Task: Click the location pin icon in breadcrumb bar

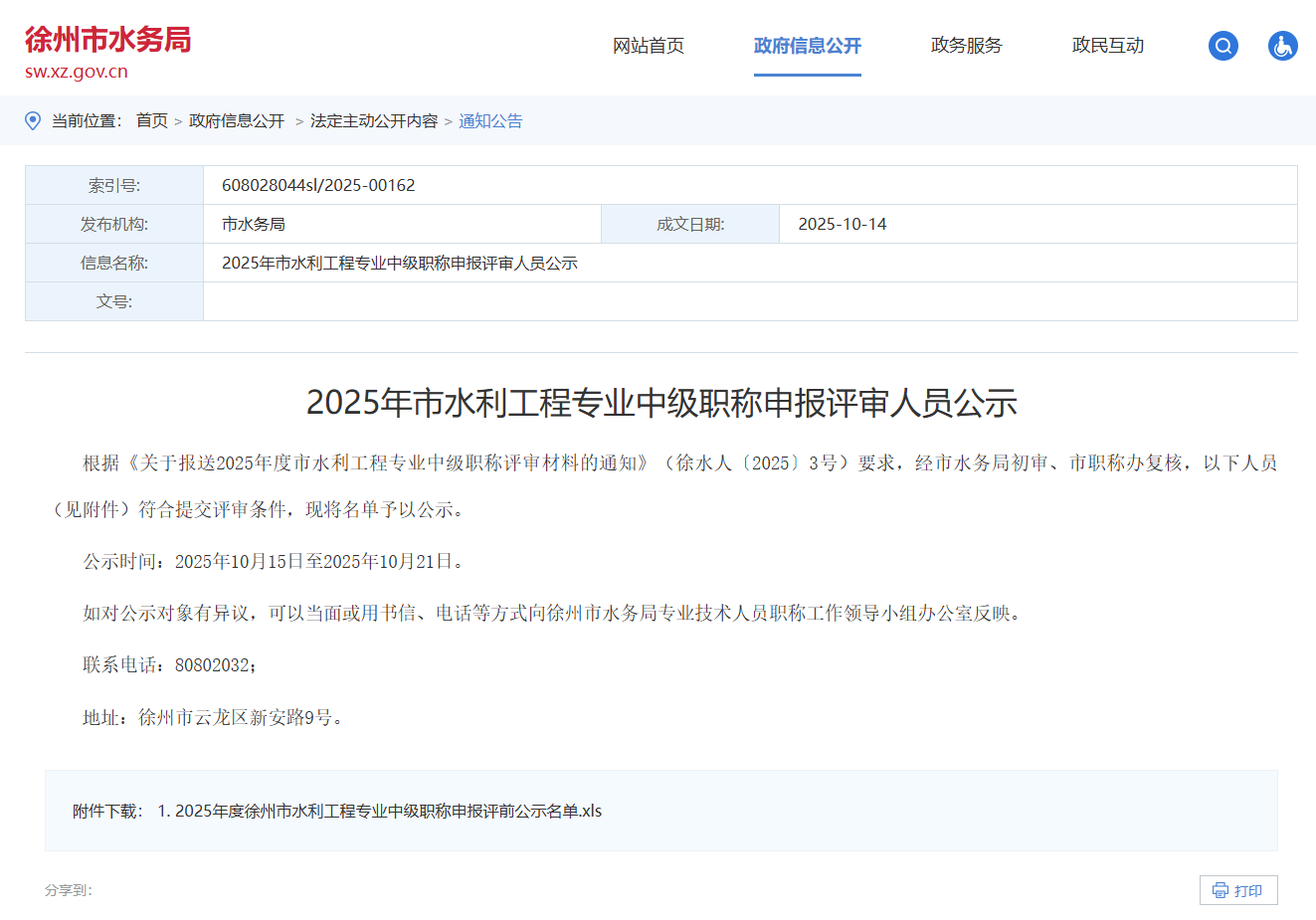Action: pos(33,120)
